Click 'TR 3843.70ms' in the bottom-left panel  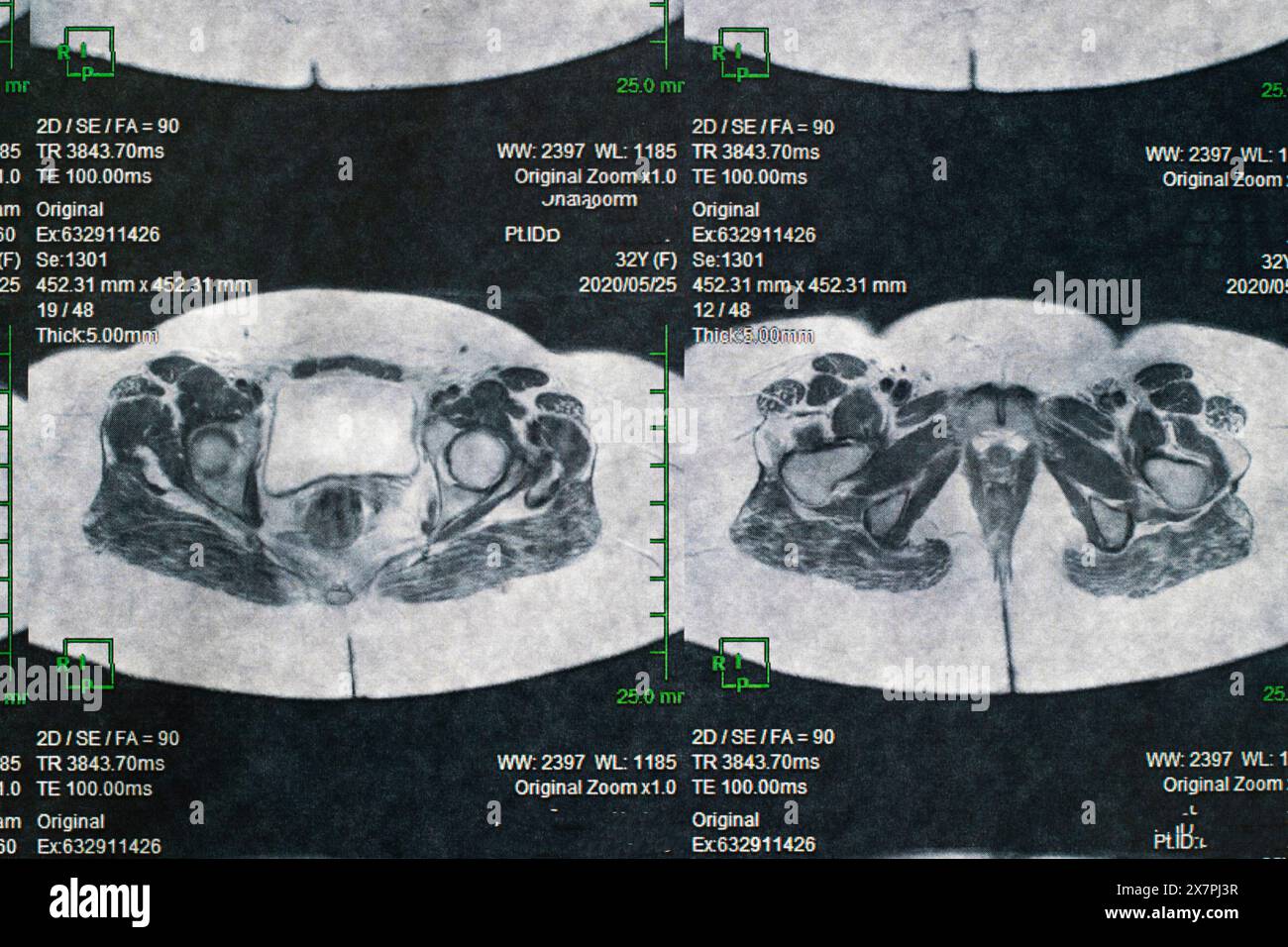[x=100, y=763]
